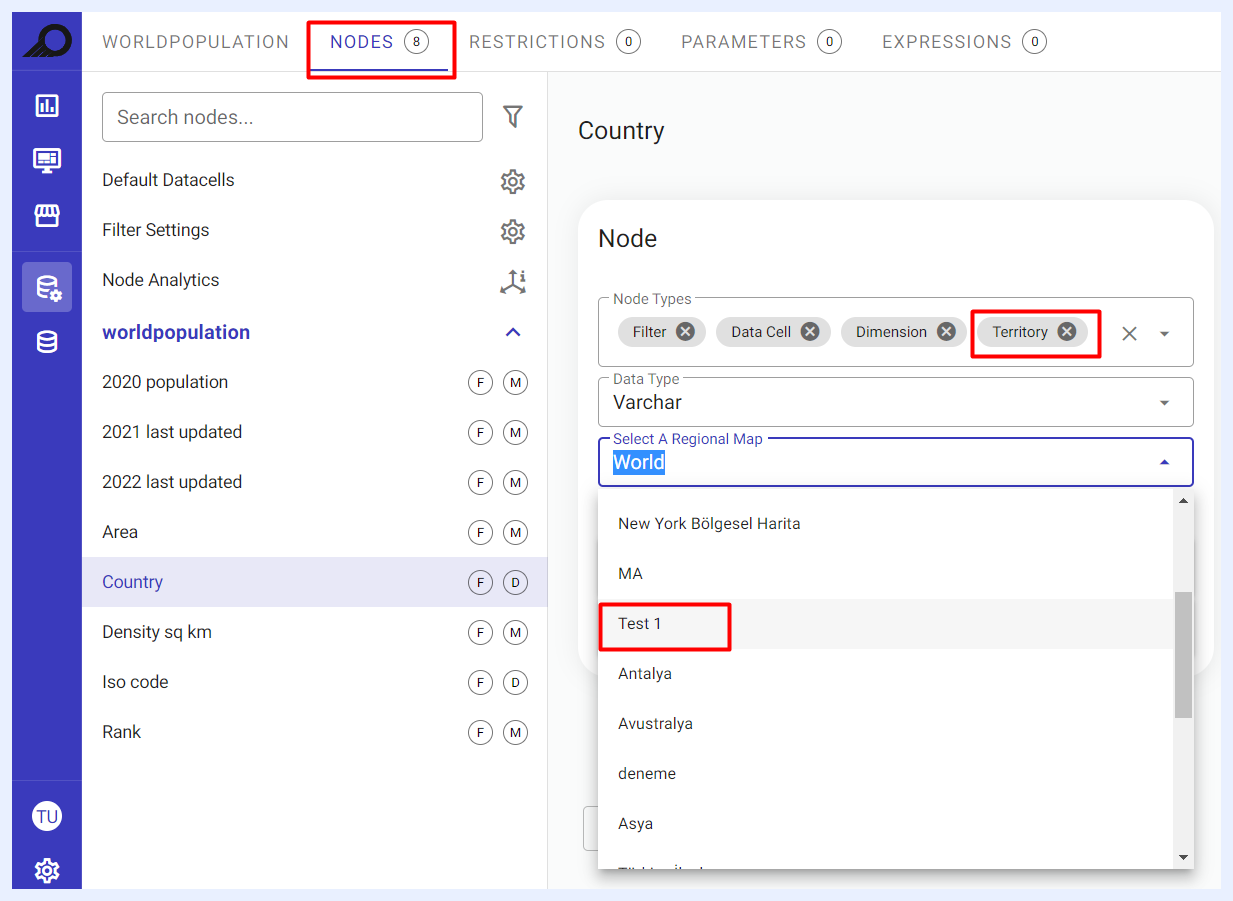
Task: Remove the Dimension node type chip
Action: coord(946,332)
